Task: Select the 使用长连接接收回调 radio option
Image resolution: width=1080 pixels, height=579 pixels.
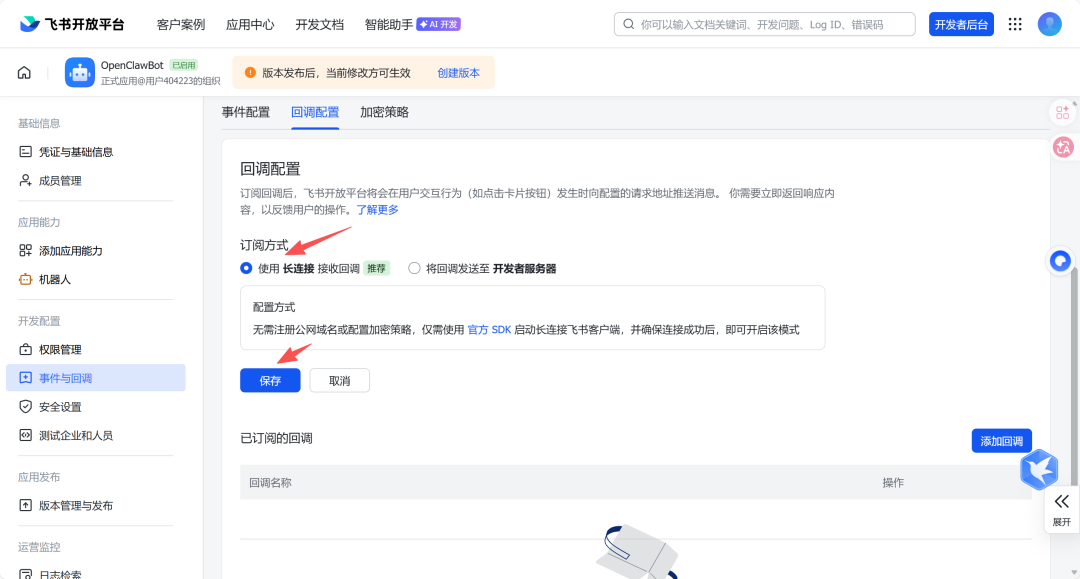Action: point(243,267)
